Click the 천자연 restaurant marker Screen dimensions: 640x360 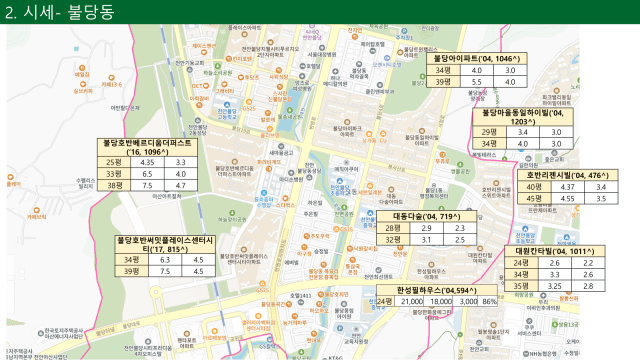point(355,36)
